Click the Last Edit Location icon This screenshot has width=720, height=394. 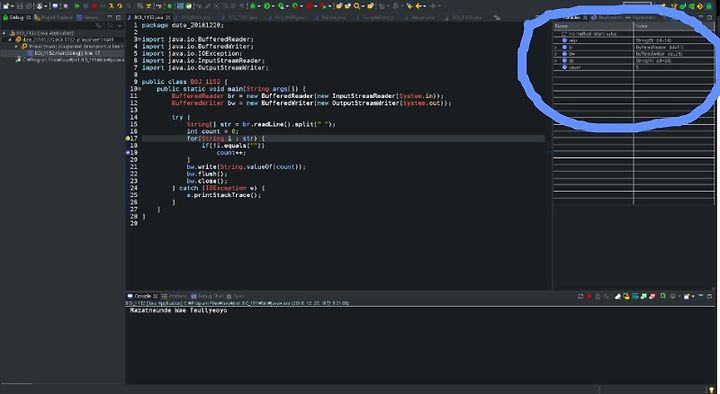click(409, 6)
